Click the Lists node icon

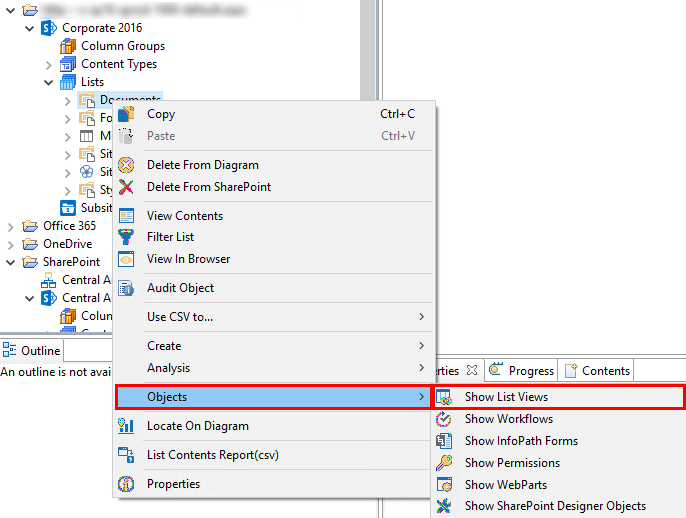68,82
